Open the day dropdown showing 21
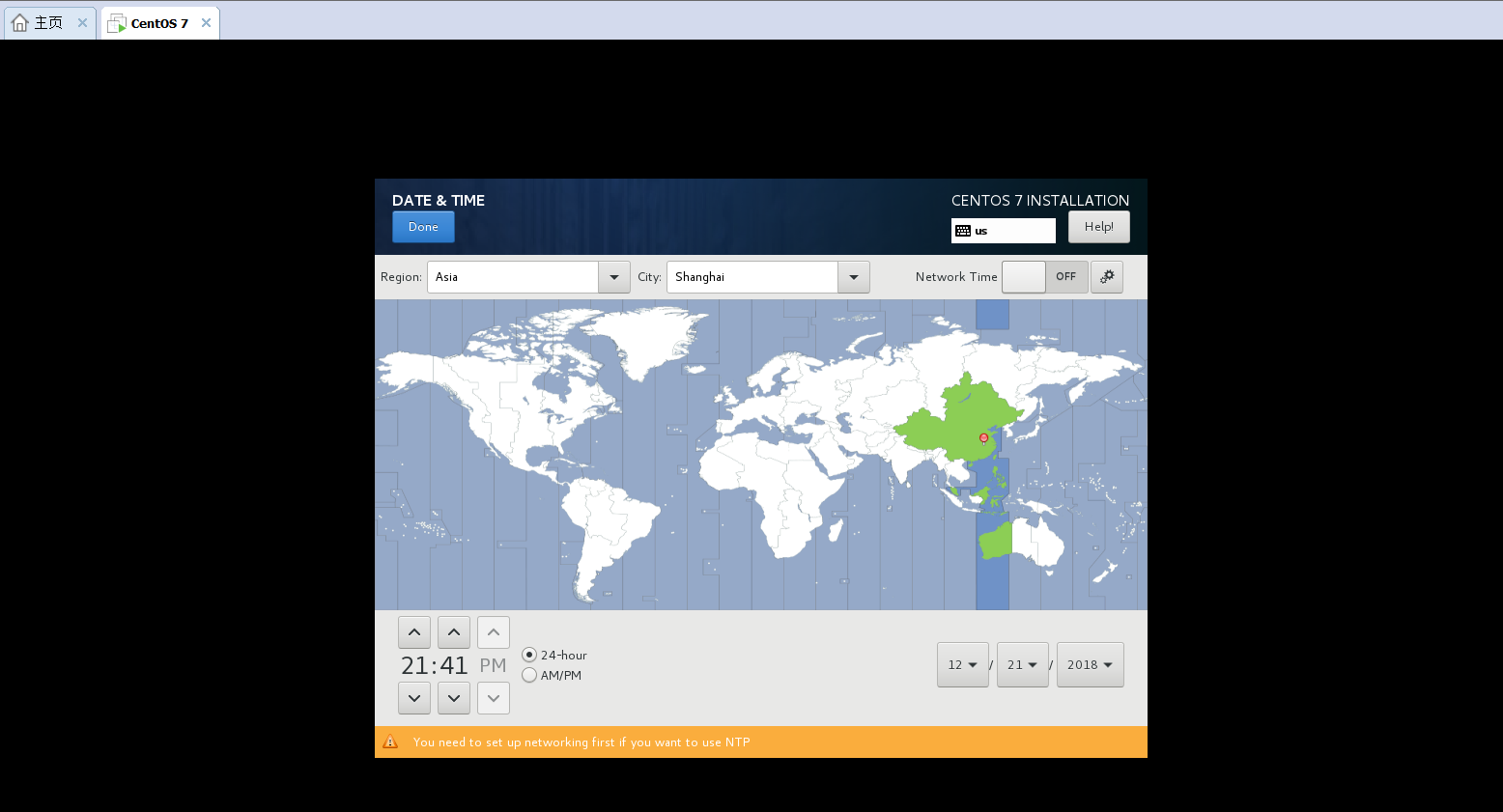Image resolution: width=1503 pixels, height=812 pixels. click(1023, 665)
